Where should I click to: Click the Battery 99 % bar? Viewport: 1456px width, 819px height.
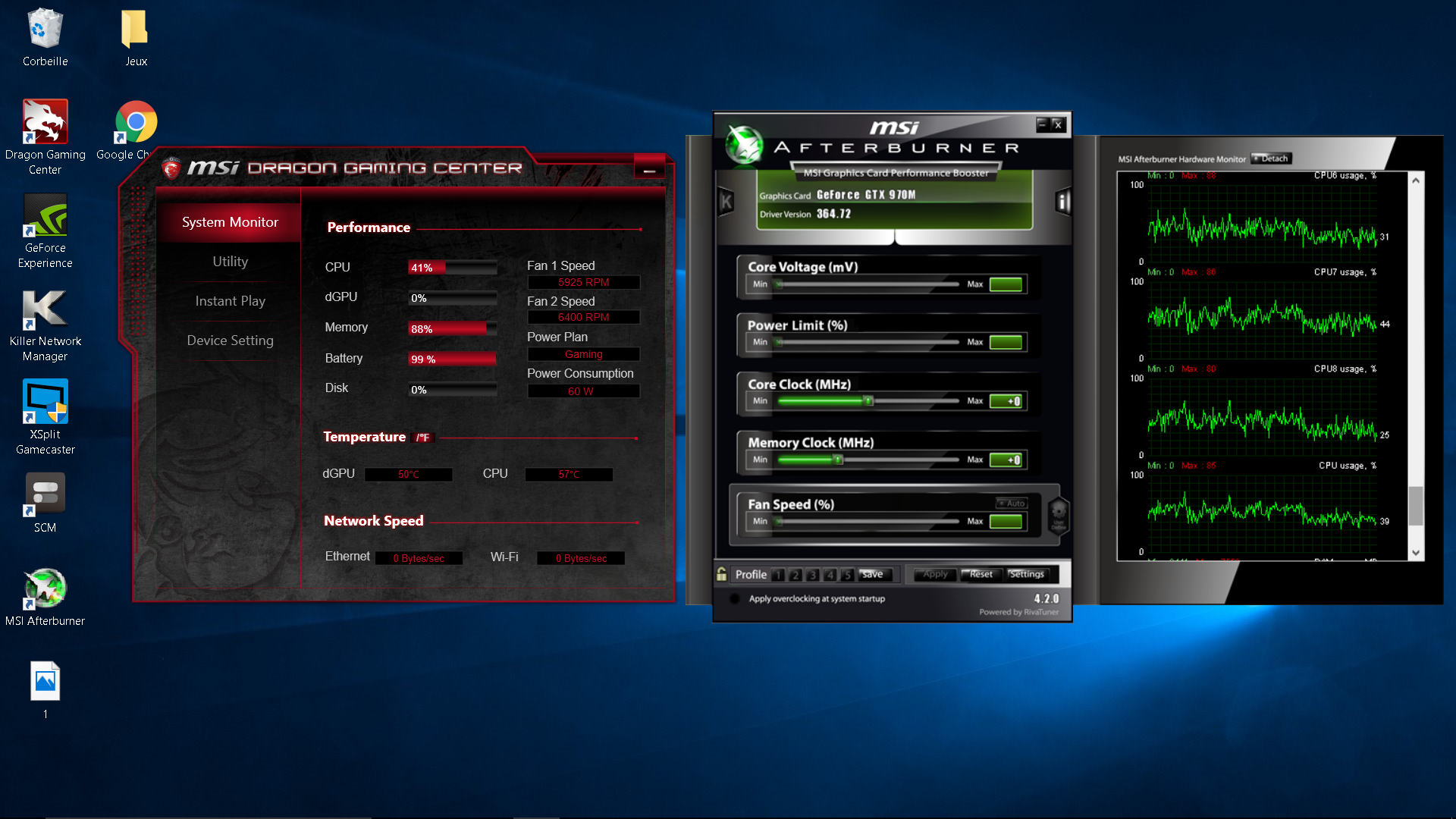(453, 359)
